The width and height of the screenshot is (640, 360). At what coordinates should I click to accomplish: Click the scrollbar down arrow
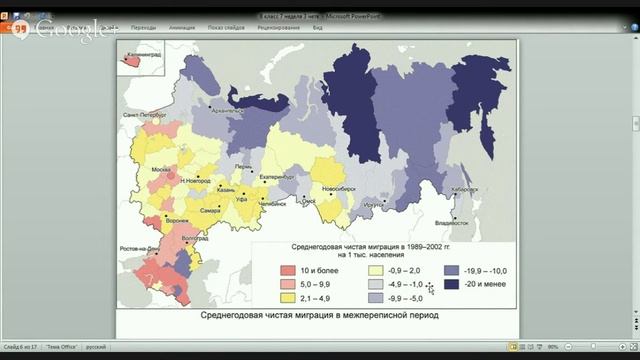(636, 312)
